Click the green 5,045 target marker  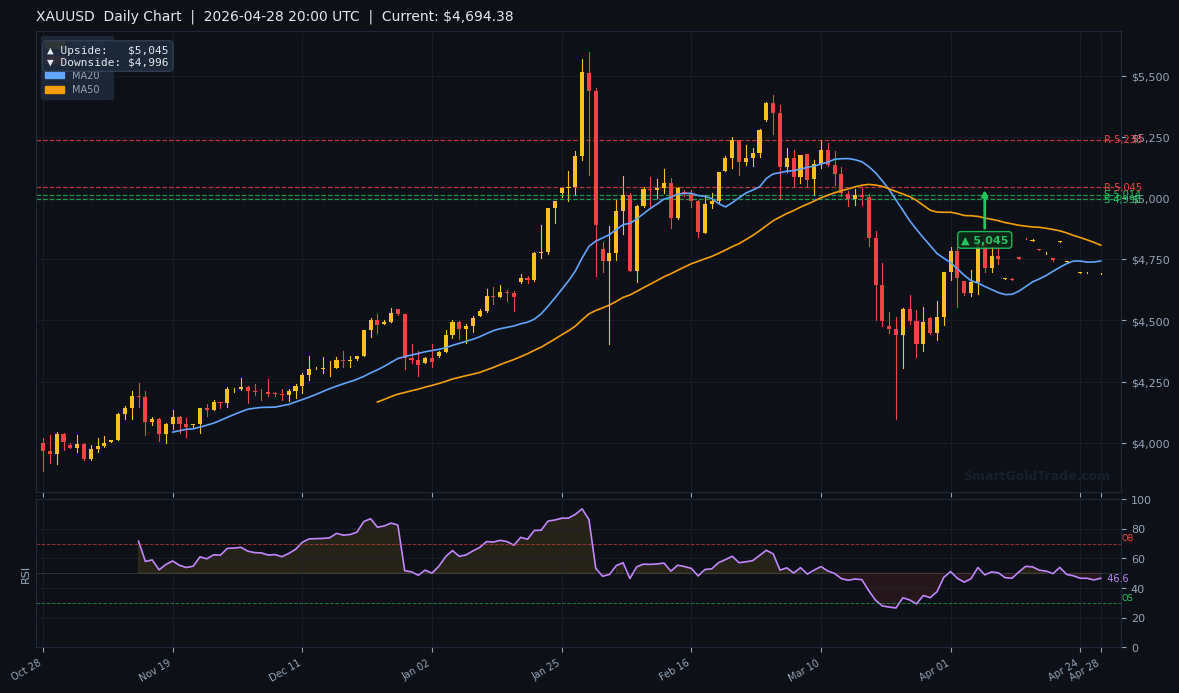pos(983,240)
